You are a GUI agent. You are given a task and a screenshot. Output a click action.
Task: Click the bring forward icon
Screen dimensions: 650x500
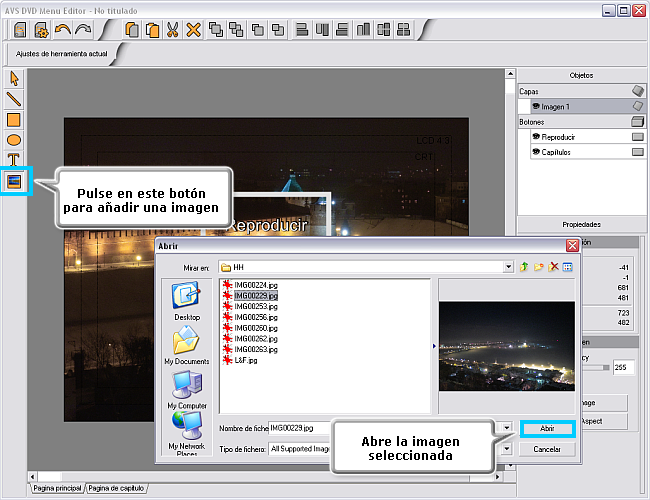click(258, 30)
